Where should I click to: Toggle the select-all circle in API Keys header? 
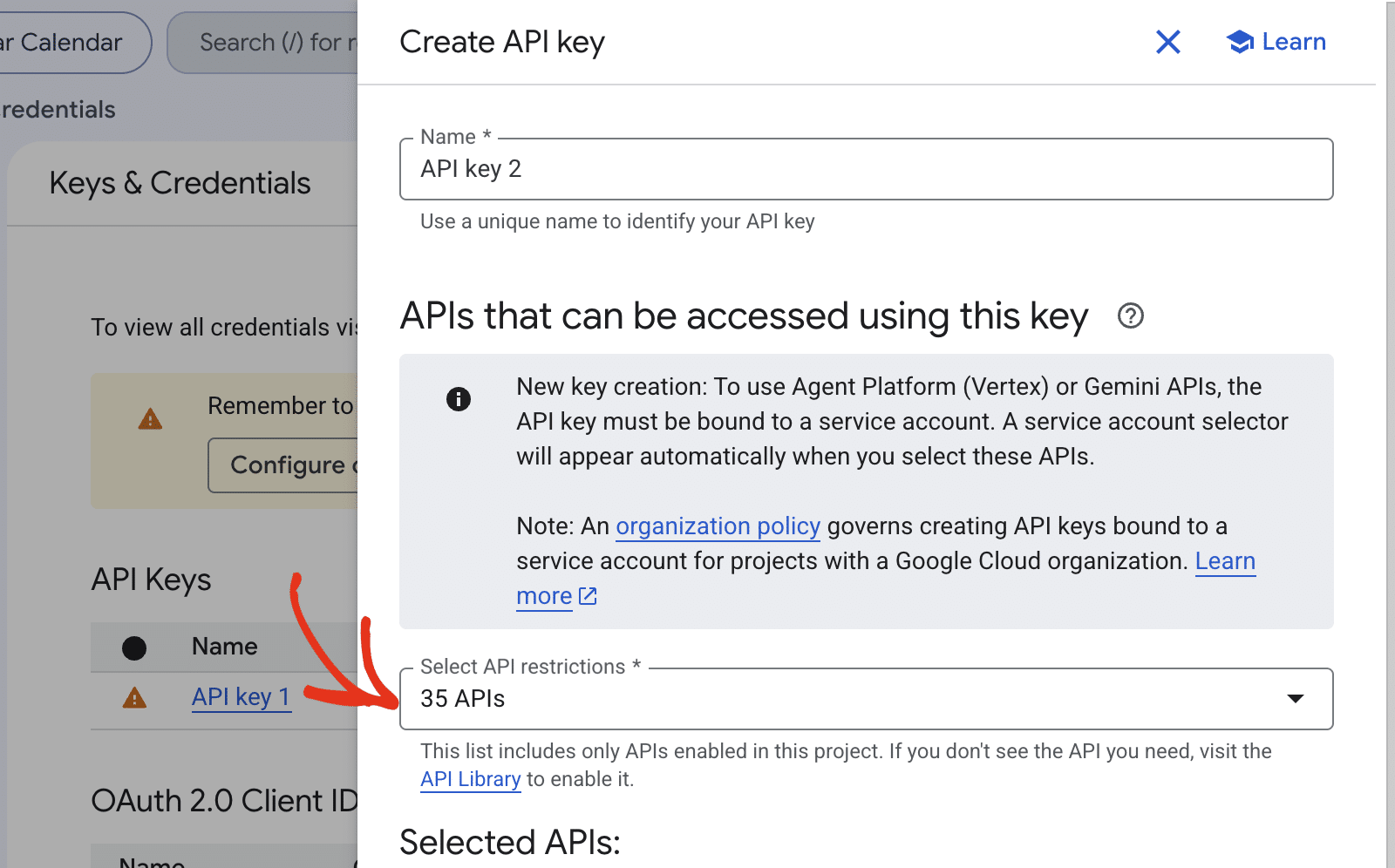pos(134,648)
